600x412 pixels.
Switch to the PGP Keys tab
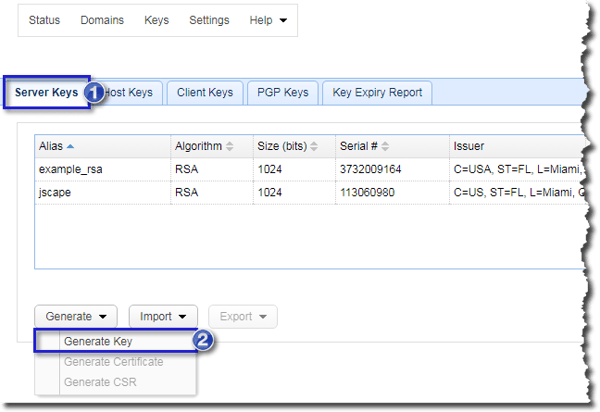[x=283, y=93]
